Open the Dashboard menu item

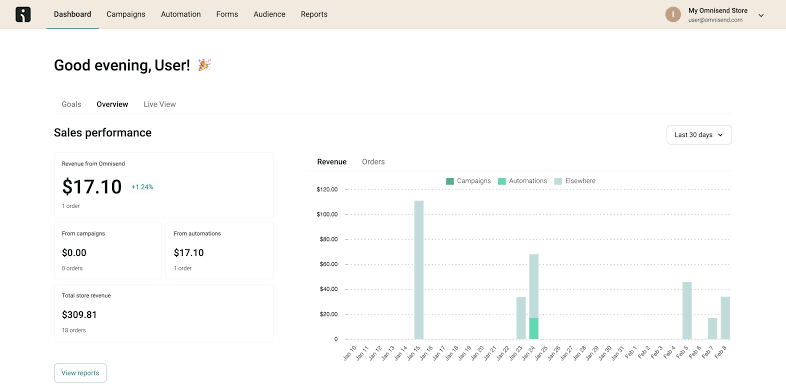pos(72,14)
